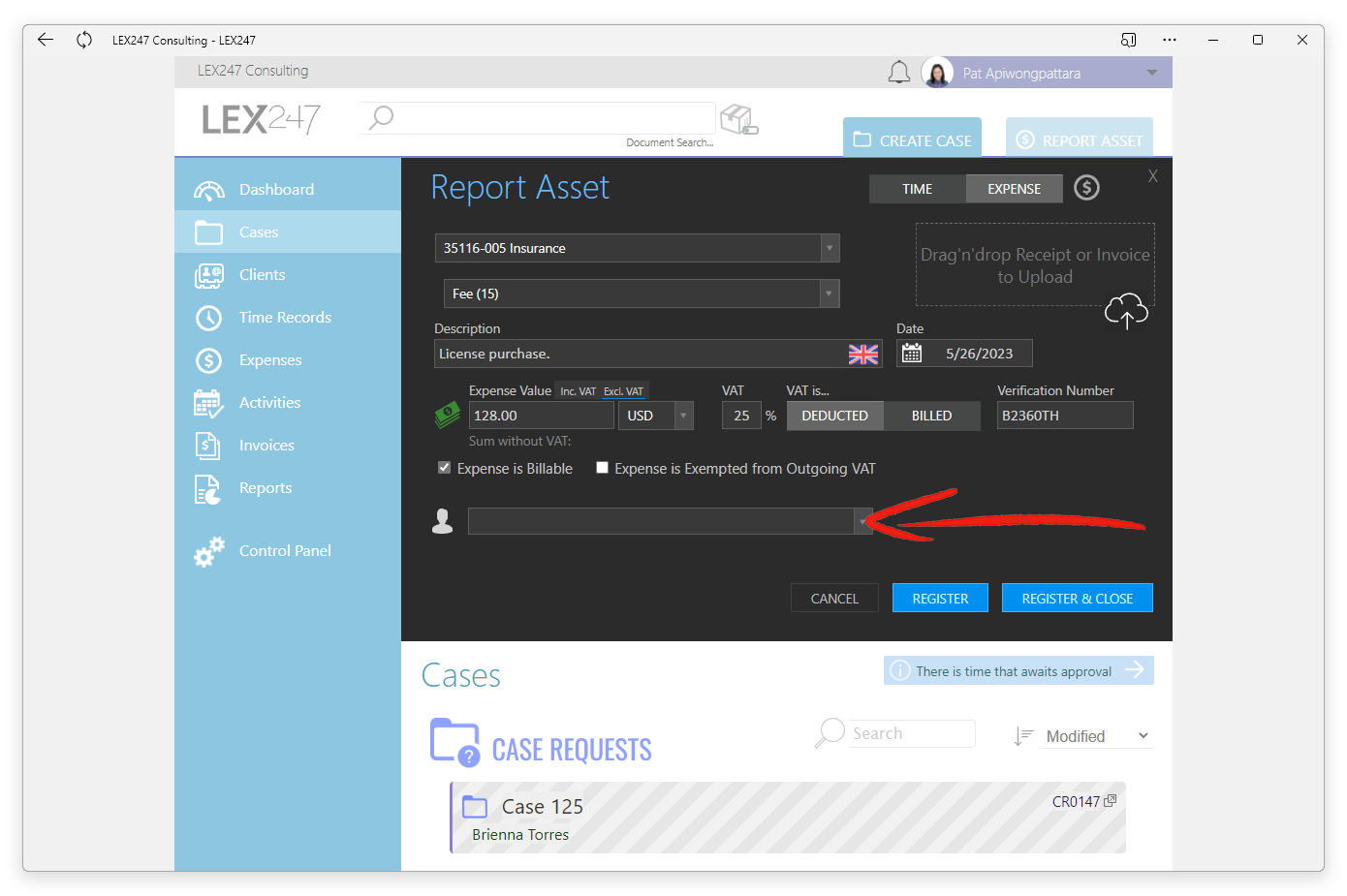This screenshot has height=896, width=1347.
Task: Click the green money icon by Expense Value
Action: 447,417
